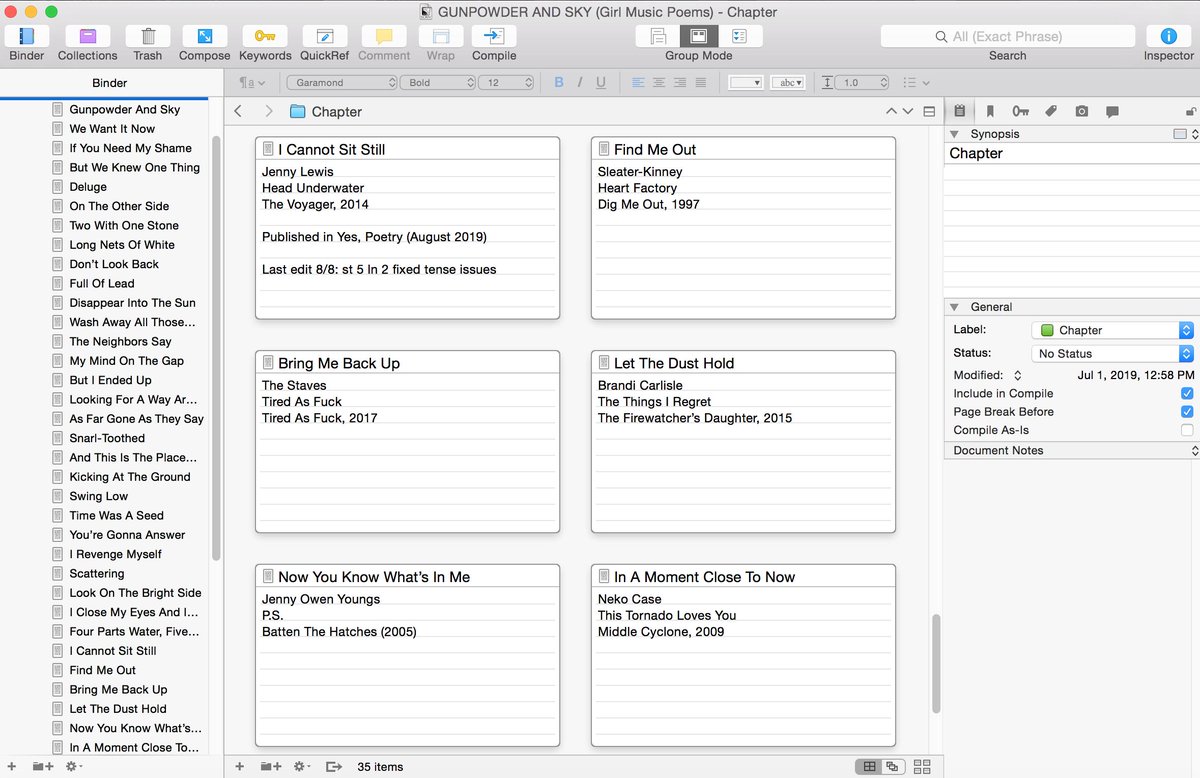Screen dimensions: 1200x778
Task: Add new item with editor footer plus
Action: [239, 767]
